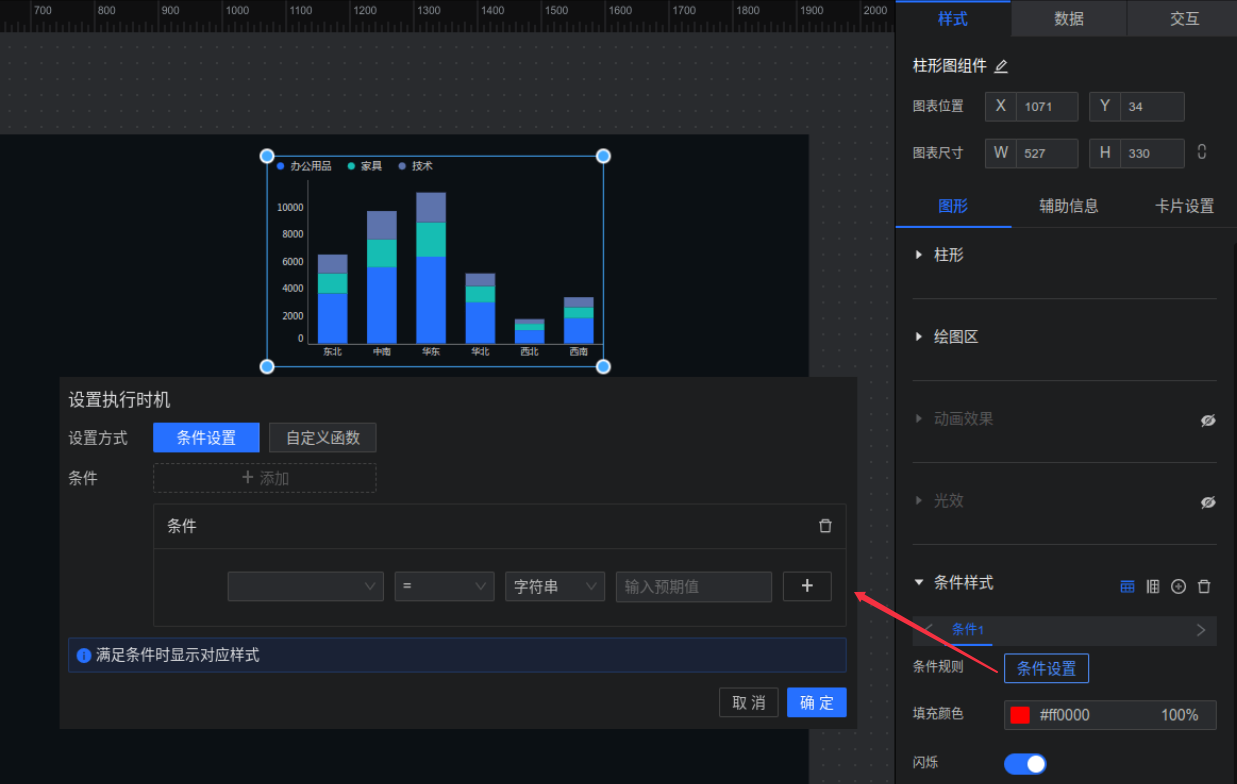This screenshot has height=784, width=1237.
Task: Open the '=' operator dropdown
Action: [x=444, y=587]
